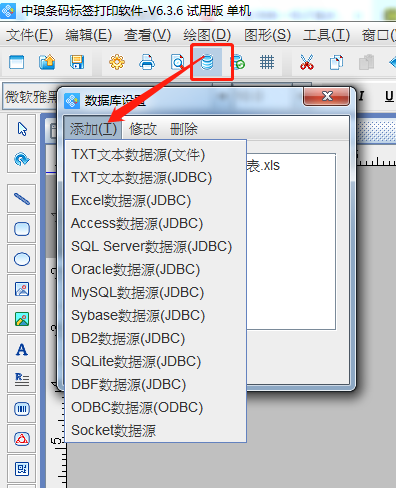Copy with the duplicate pages icon
The height and width of the screenshot is (488, 396).
(x=336, y=62)
